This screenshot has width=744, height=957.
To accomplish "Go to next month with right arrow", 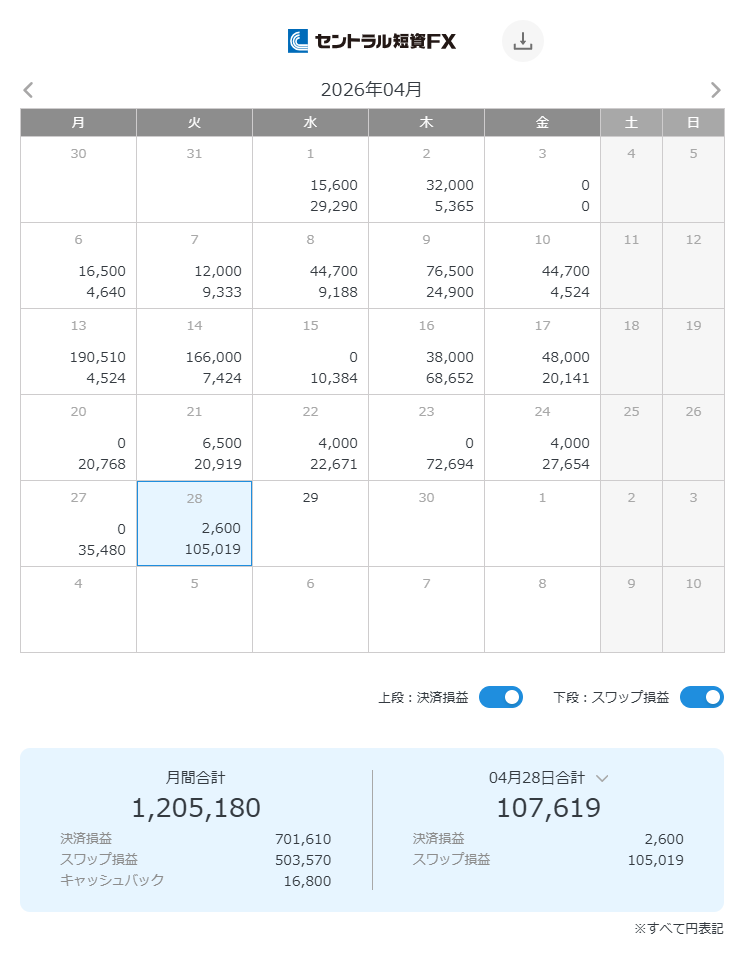I will [x=715, y=90].
